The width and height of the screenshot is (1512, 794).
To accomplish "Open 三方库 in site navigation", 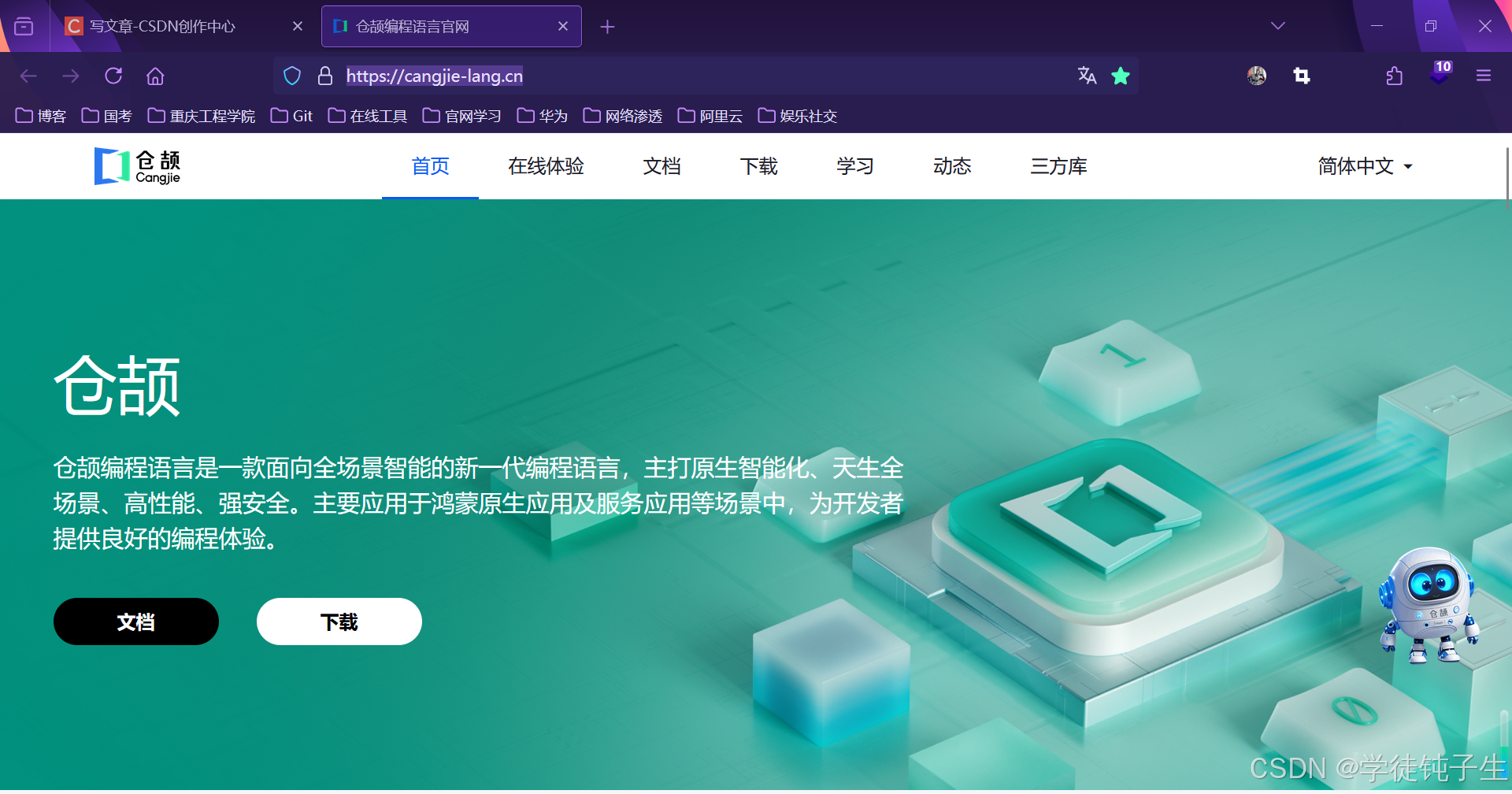I will pyautogui.click(x=1058, y=166).
